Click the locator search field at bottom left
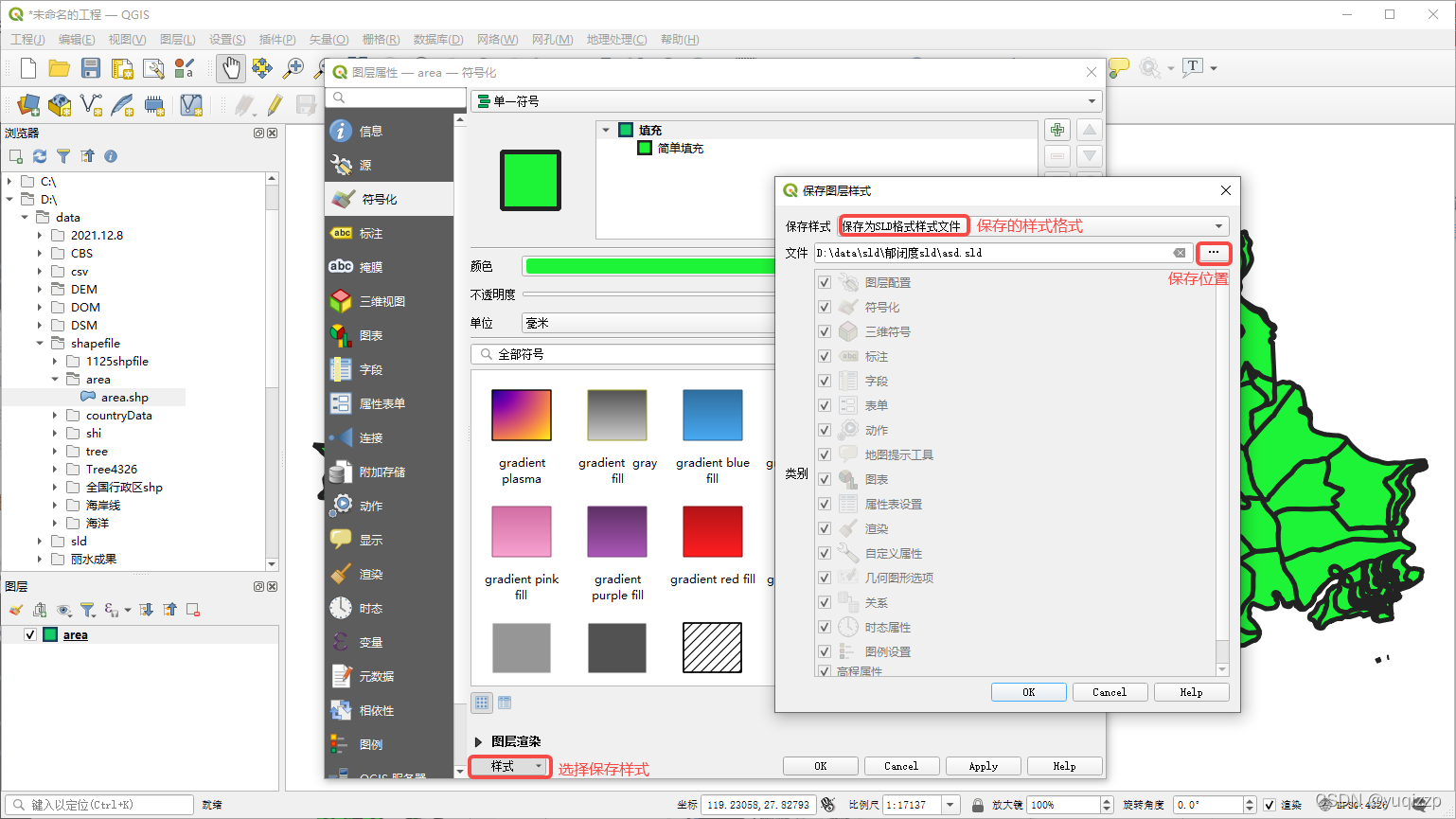This screenshot has height=819, width=1456. [98, 804]
